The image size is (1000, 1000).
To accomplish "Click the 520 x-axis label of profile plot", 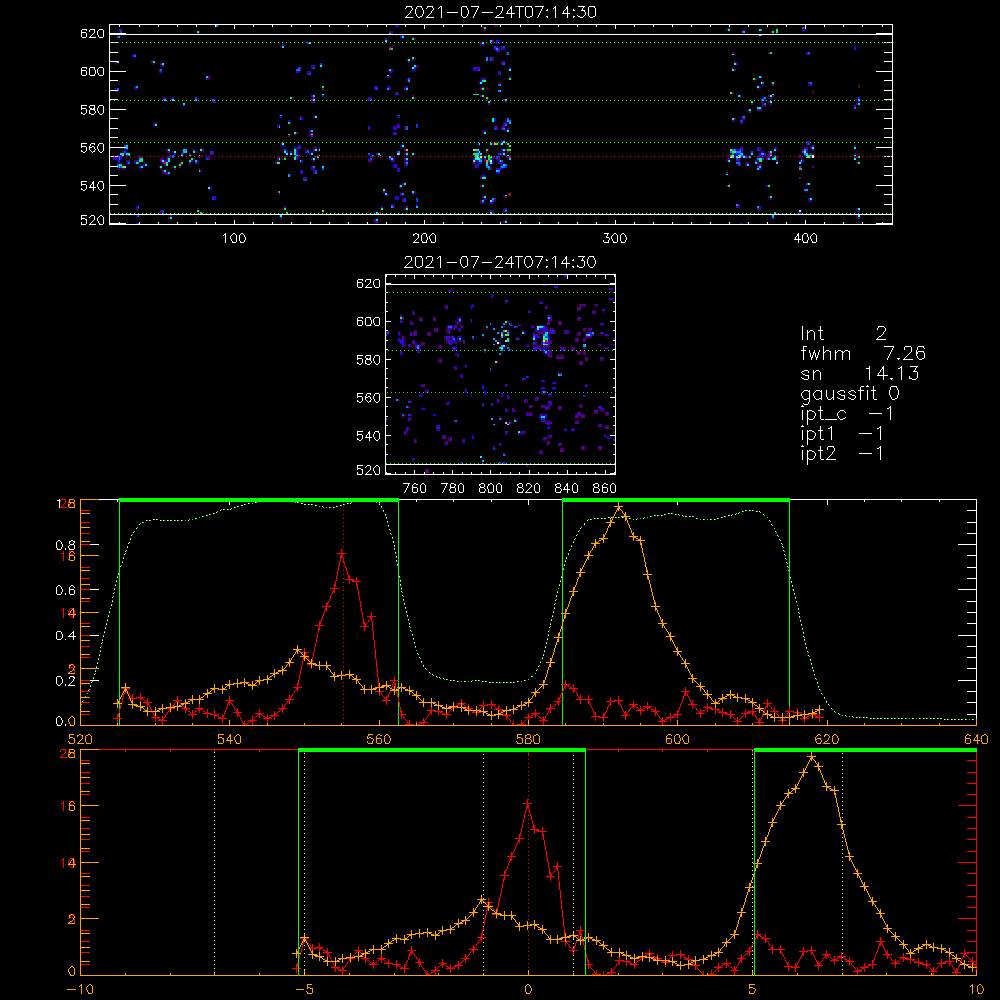I will click(x=80, y=739).
